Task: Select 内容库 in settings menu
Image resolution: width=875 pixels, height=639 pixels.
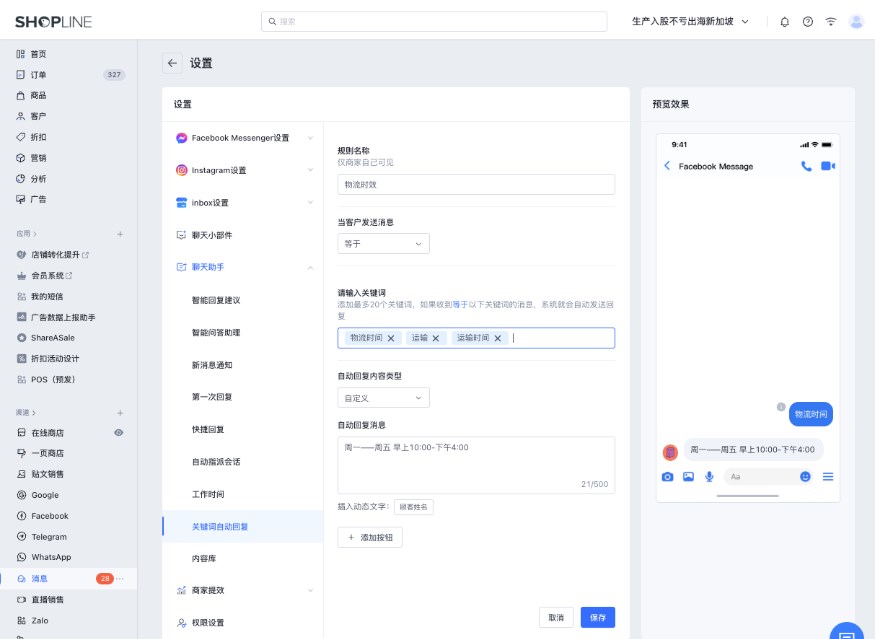Action: click(x=204, y=559)
